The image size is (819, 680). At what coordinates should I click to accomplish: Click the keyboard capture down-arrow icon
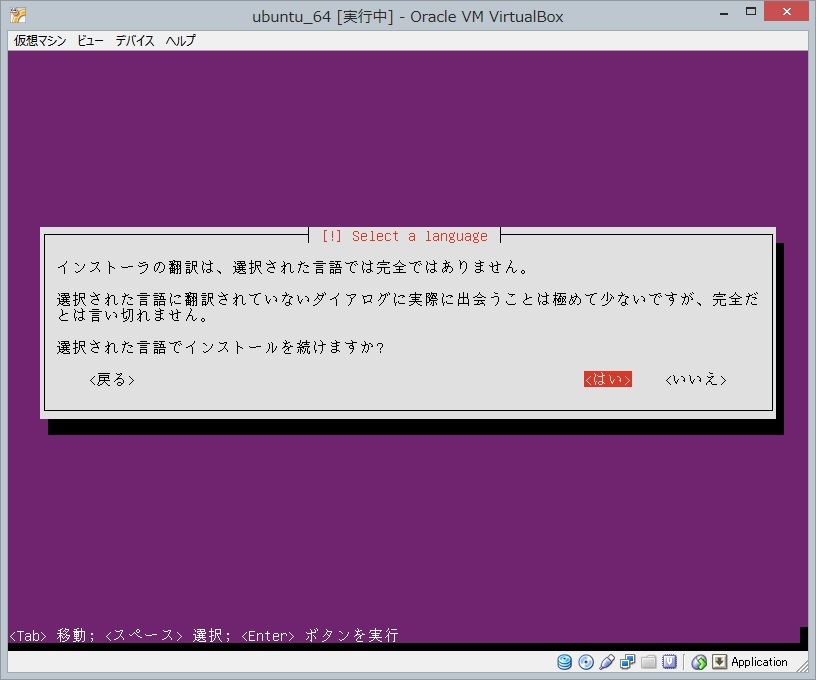[x=719, y=662]
